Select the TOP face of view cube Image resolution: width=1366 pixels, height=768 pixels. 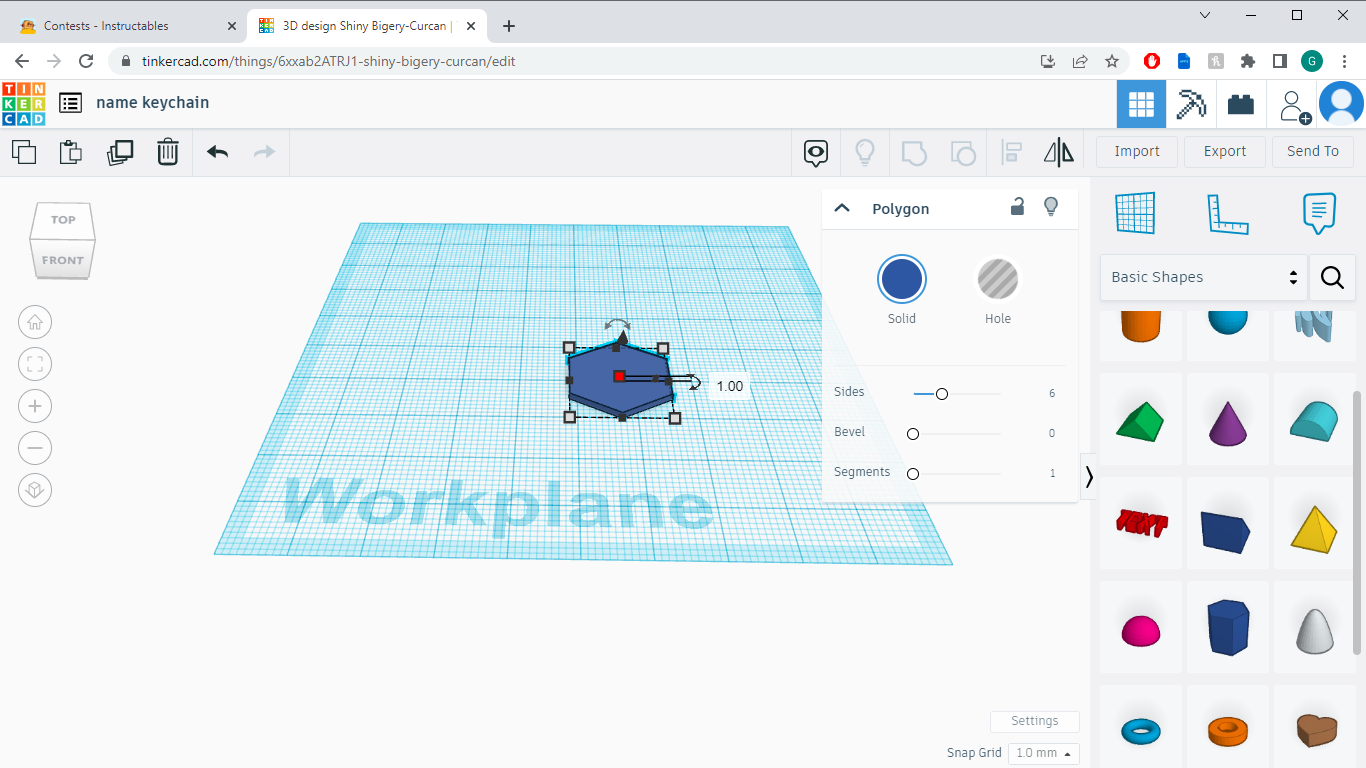pos(63,220)
